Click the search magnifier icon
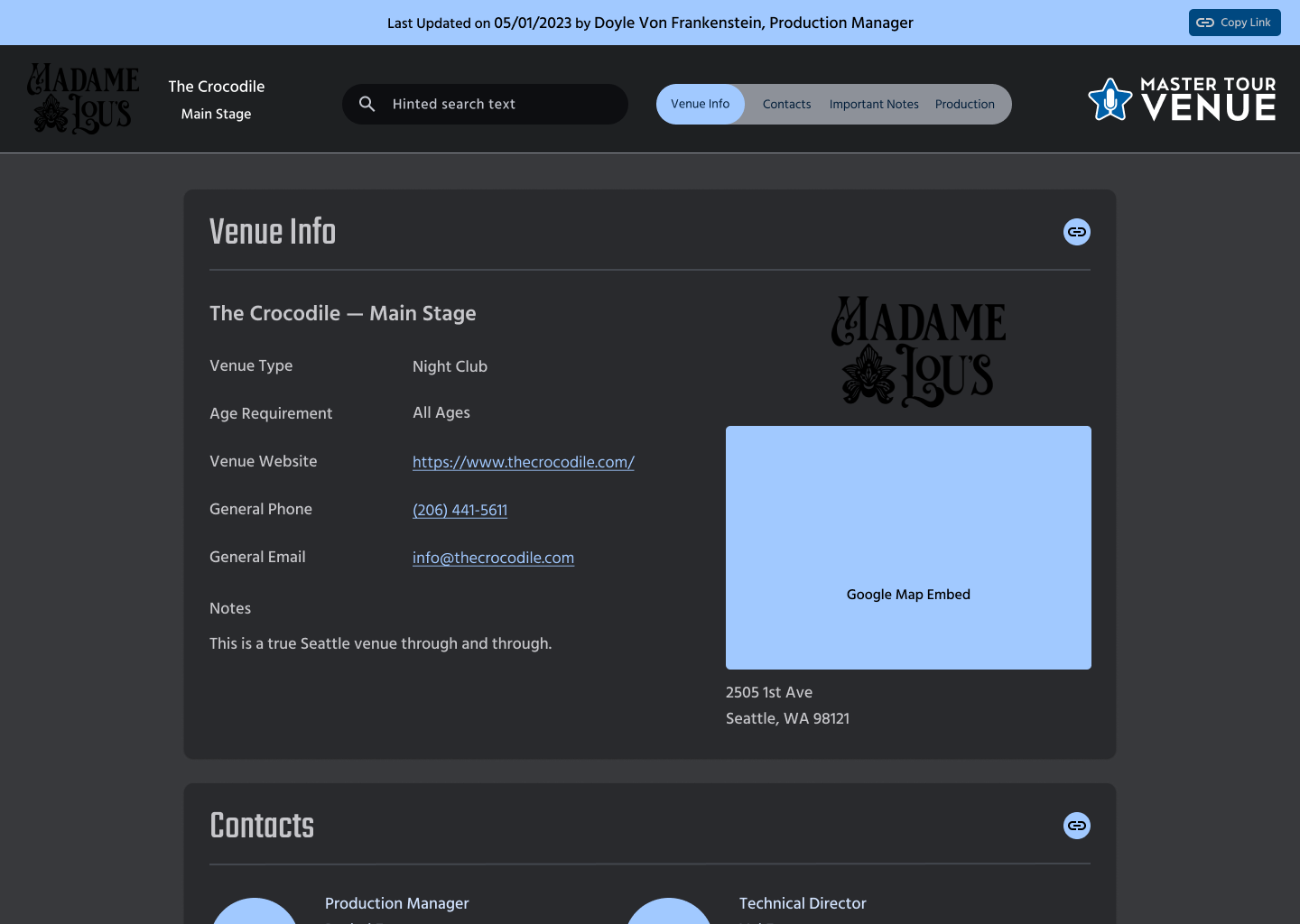 click(367, 104)
